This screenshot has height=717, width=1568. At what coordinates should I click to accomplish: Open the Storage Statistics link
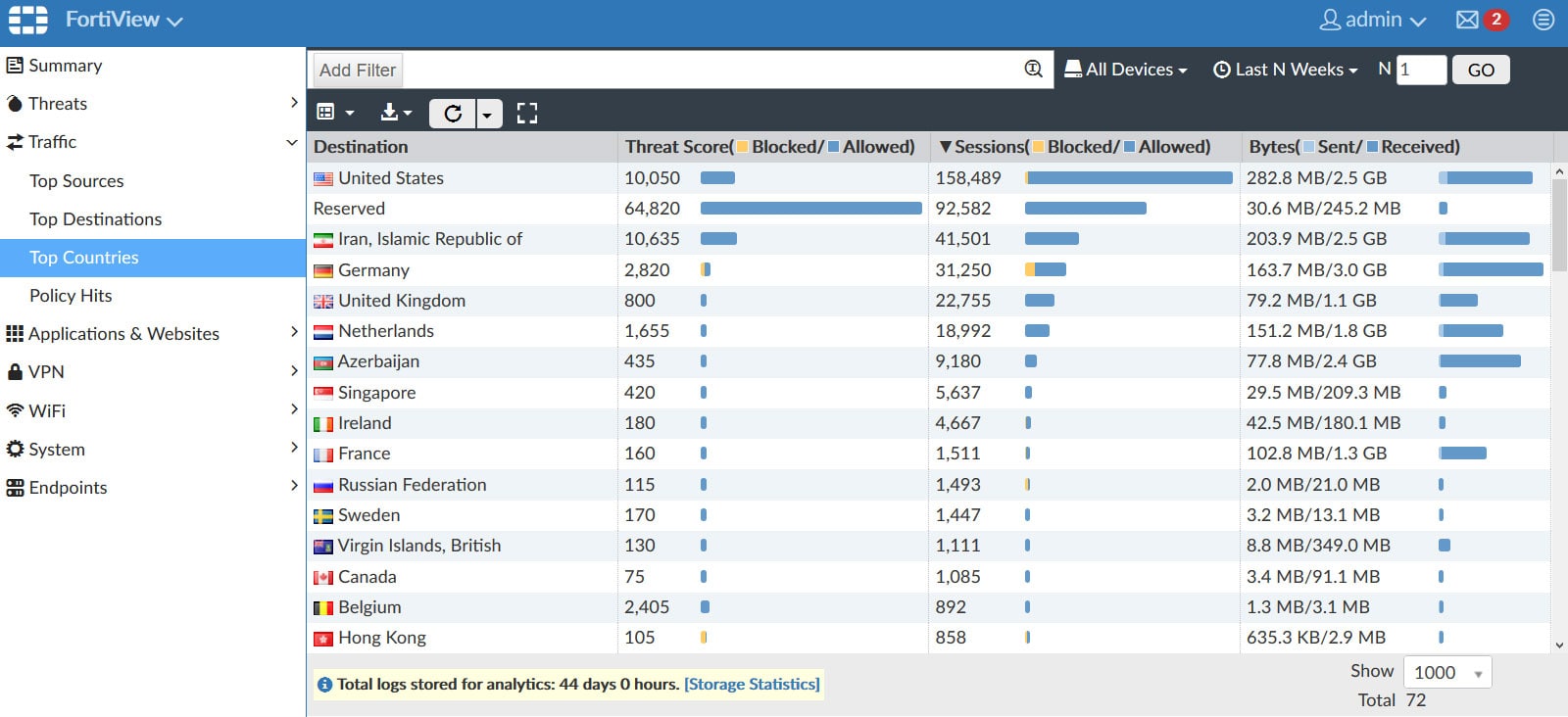point(752,684)
